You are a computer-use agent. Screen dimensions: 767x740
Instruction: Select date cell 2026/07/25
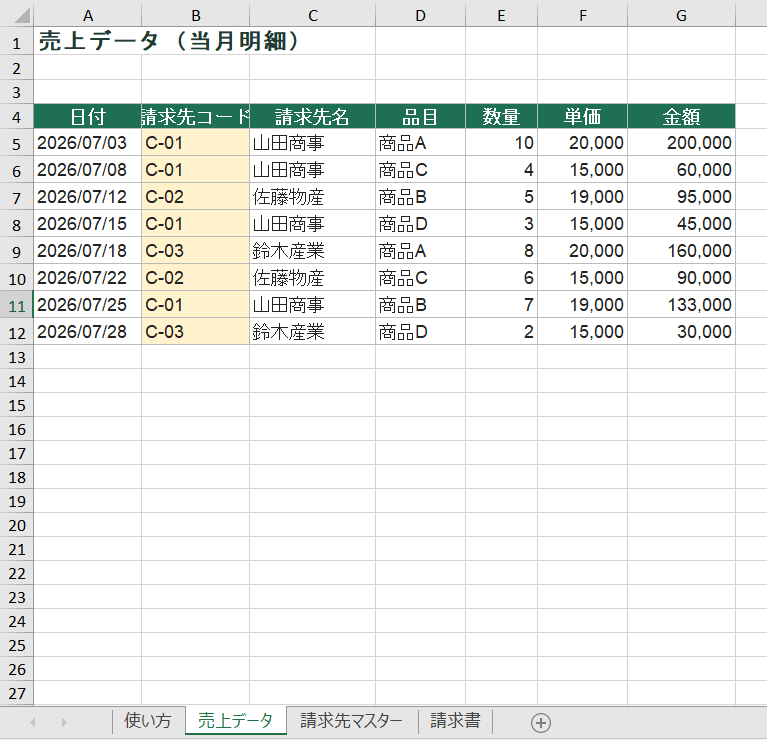pos(88,305)
